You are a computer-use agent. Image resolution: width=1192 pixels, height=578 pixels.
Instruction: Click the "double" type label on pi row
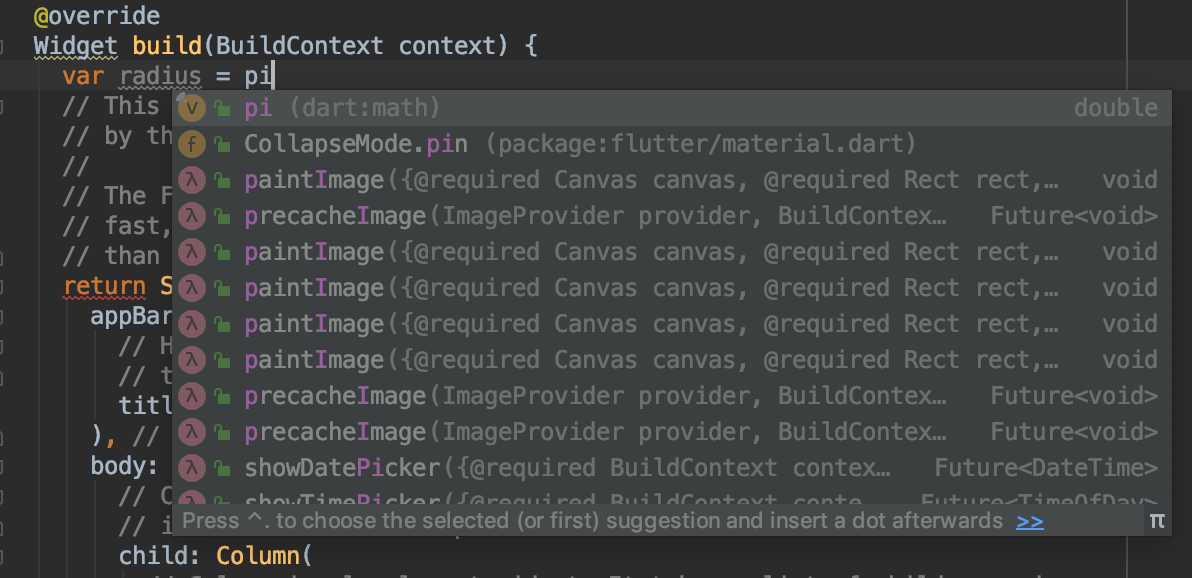(1116, 108)
